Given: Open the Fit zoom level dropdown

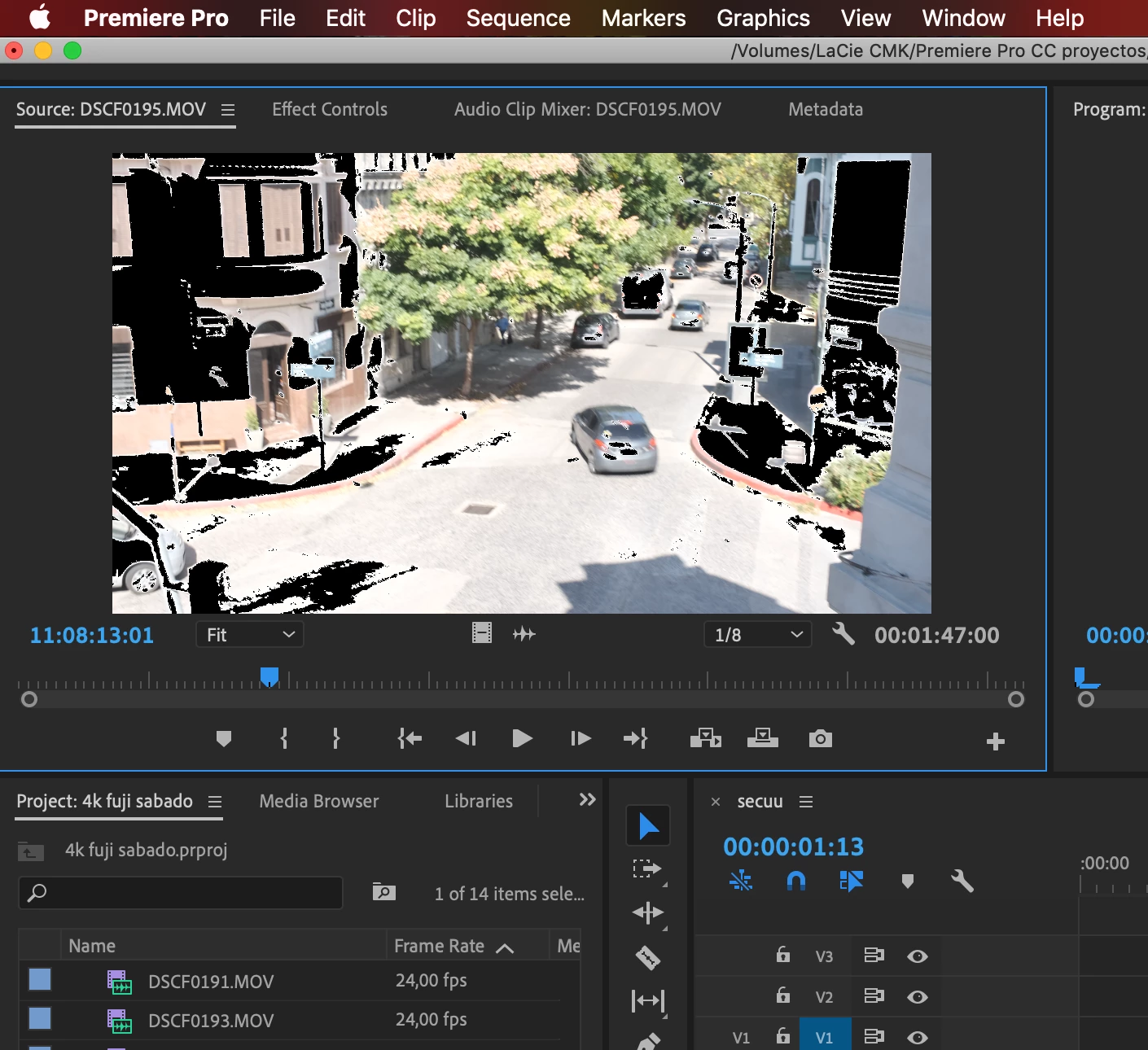Looking at the screenshot, I should tap(250, 635).
